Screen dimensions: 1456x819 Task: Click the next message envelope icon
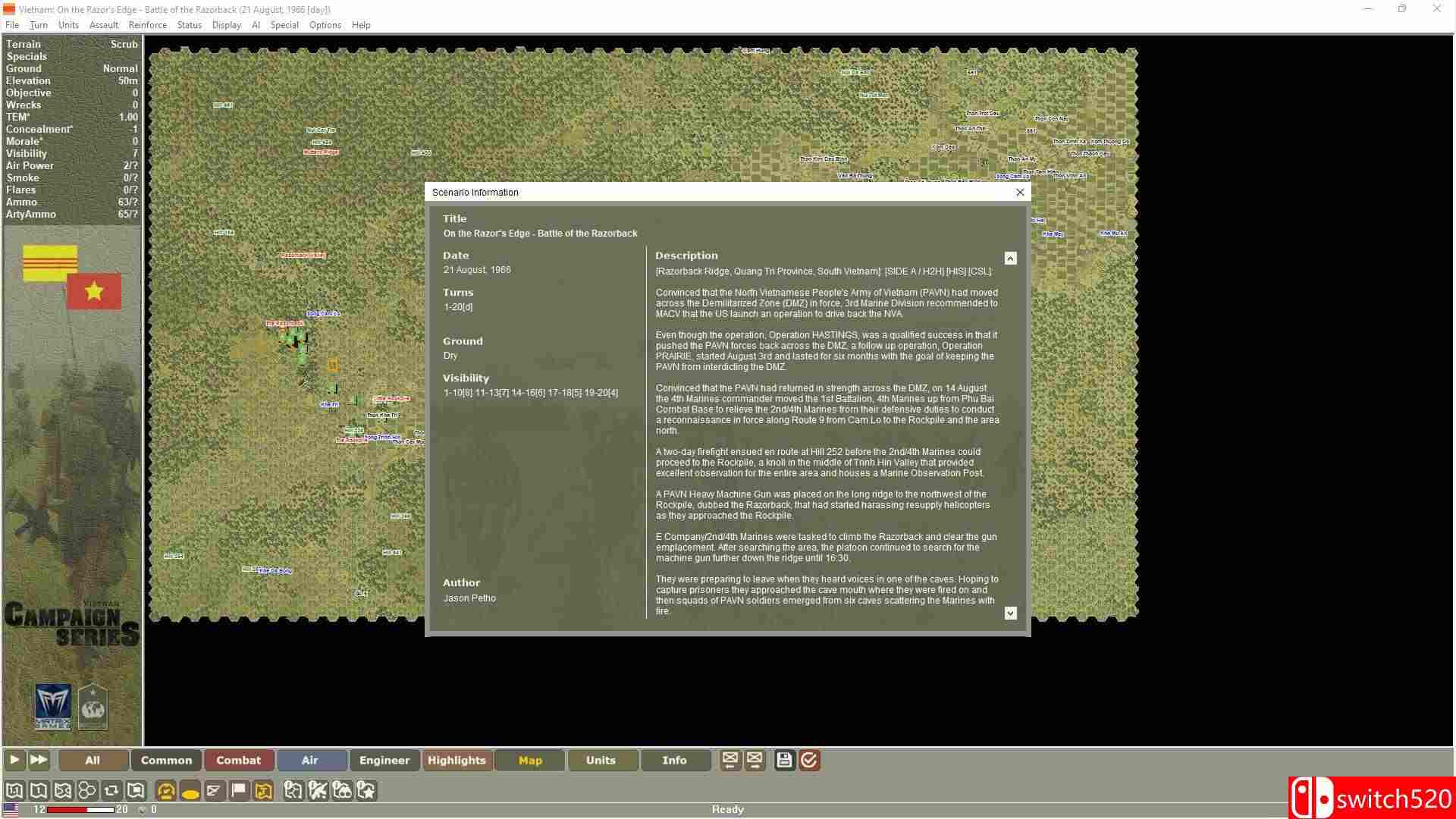tap(755, 760)
